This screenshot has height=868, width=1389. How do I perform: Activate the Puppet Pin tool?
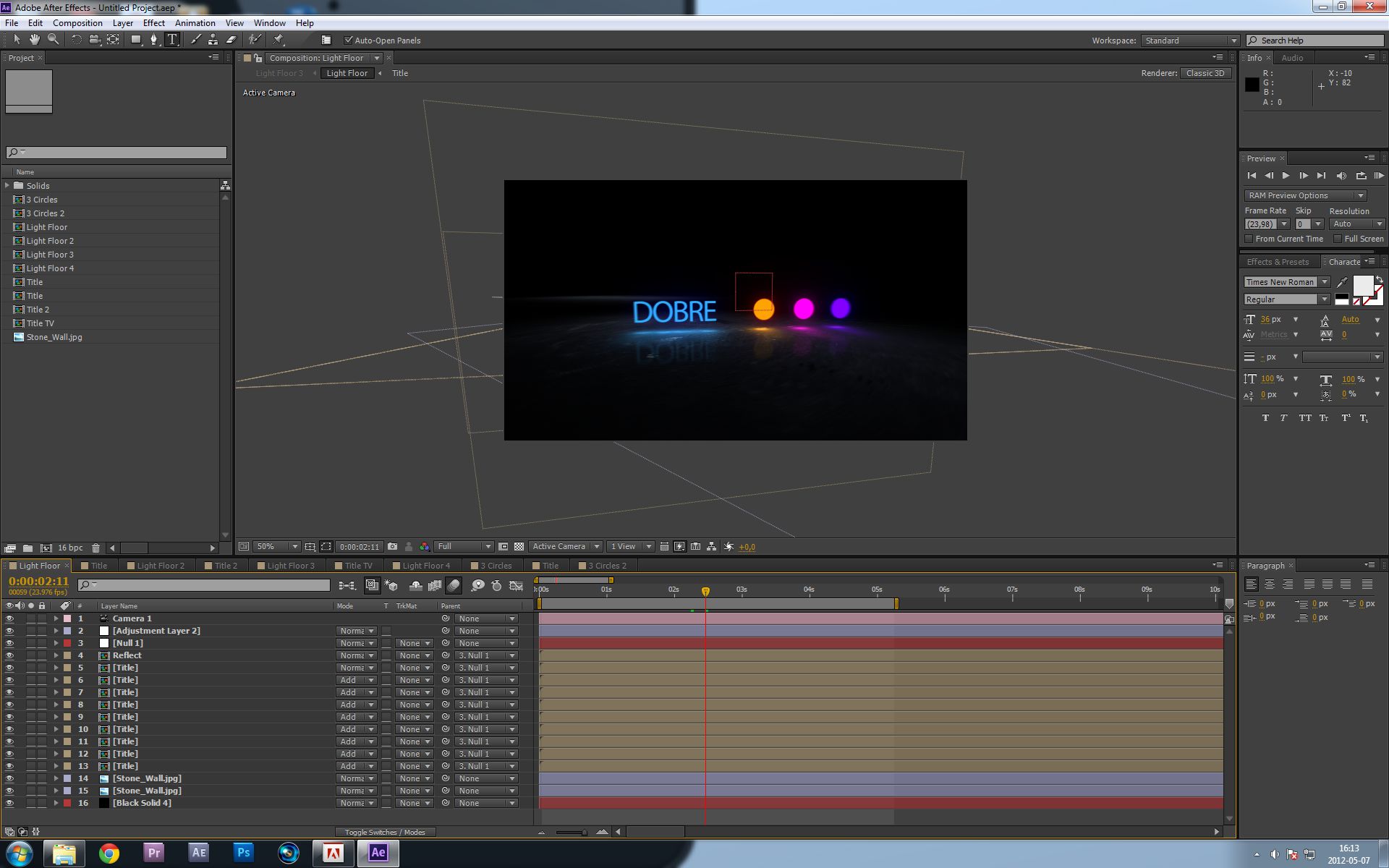(x=279, y=40)
